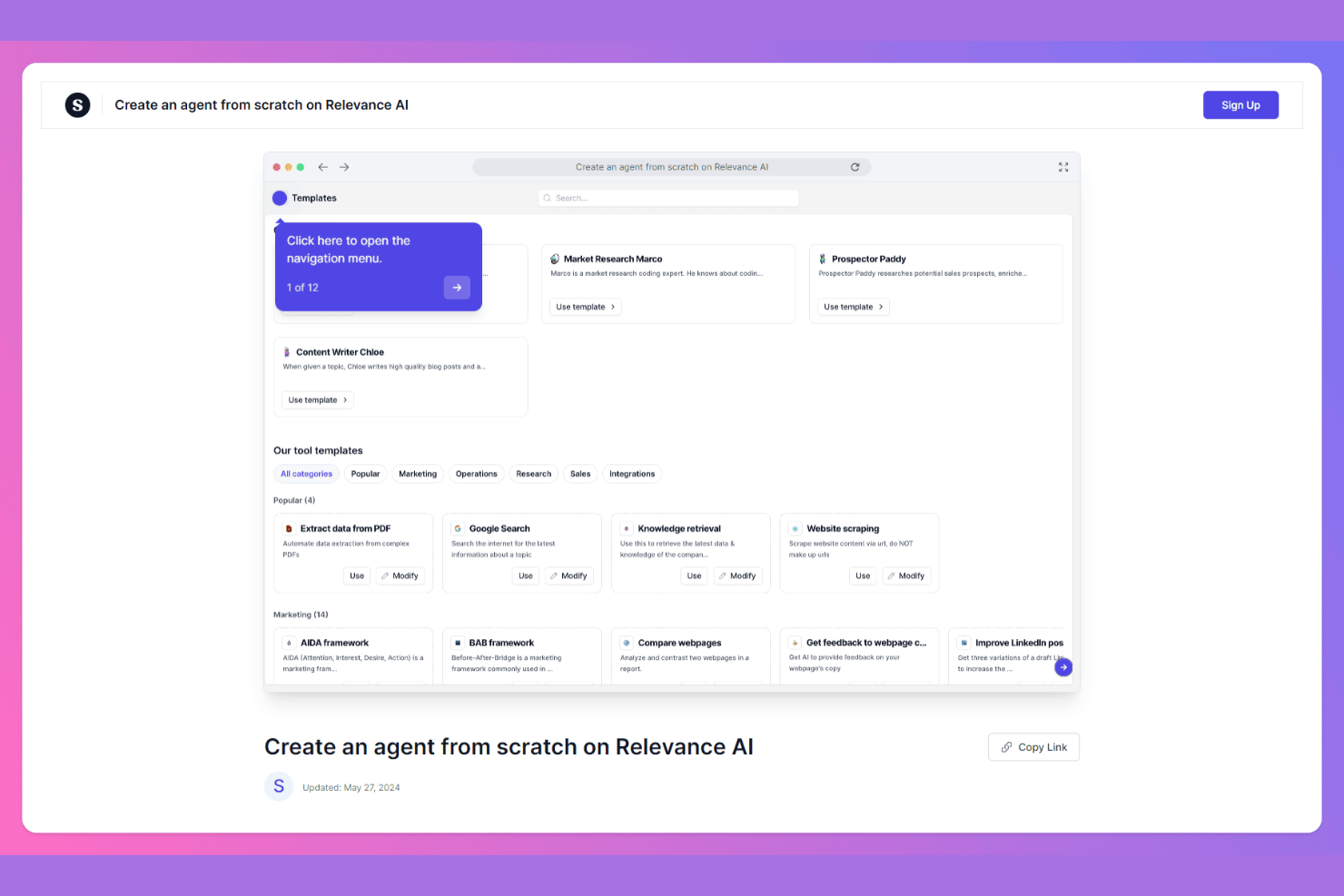Click the blue round arrow button at bottom right

coord(1063,667)
